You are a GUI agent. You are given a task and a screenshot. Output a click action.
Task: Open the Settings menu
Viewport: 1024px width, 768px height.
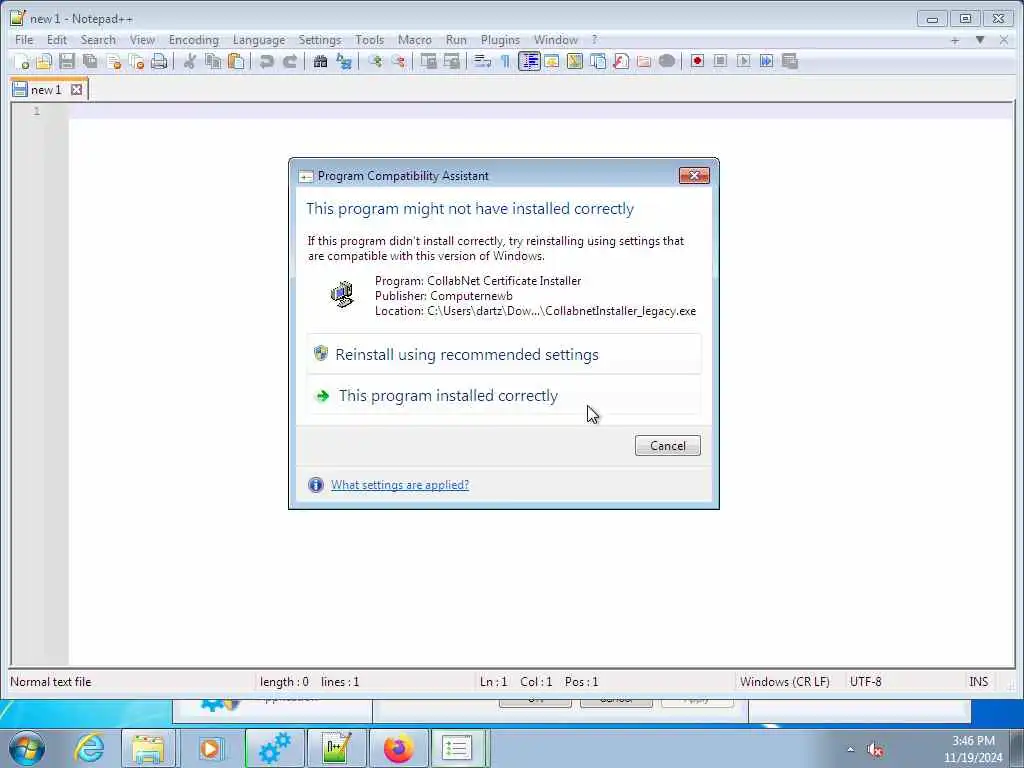point(319,40)
